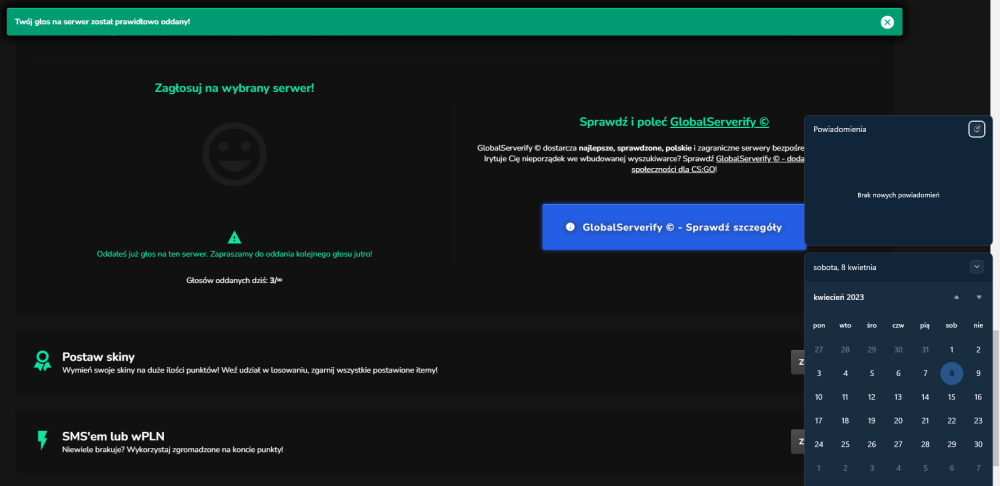Select April 24 in the calendar
The image size is (1000, 486).
tap(819, 444)
